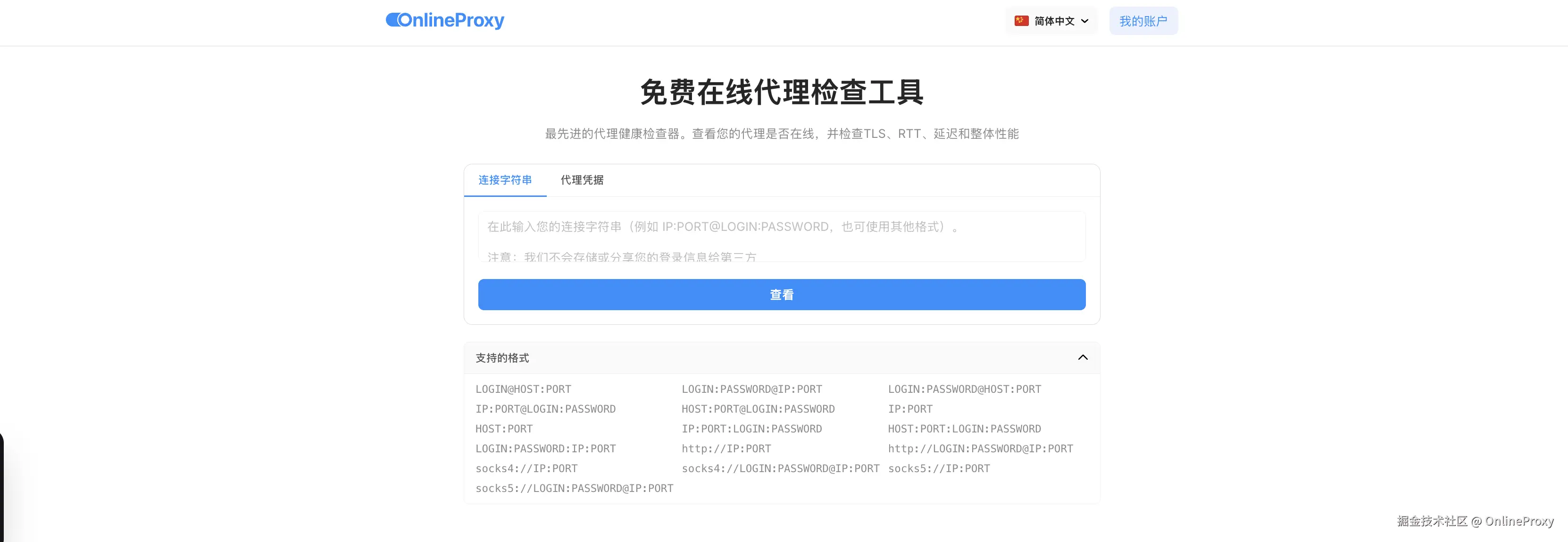
Task: Collapse the 支持的格式 section chevron
Action: [1082, 357]
